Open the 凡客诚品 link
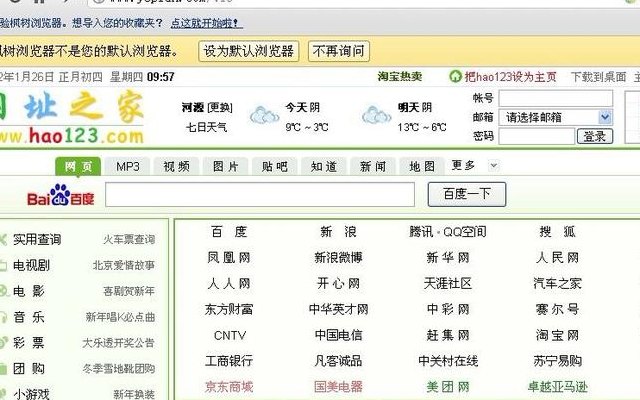The image size is (640, 400). (338, 361)
